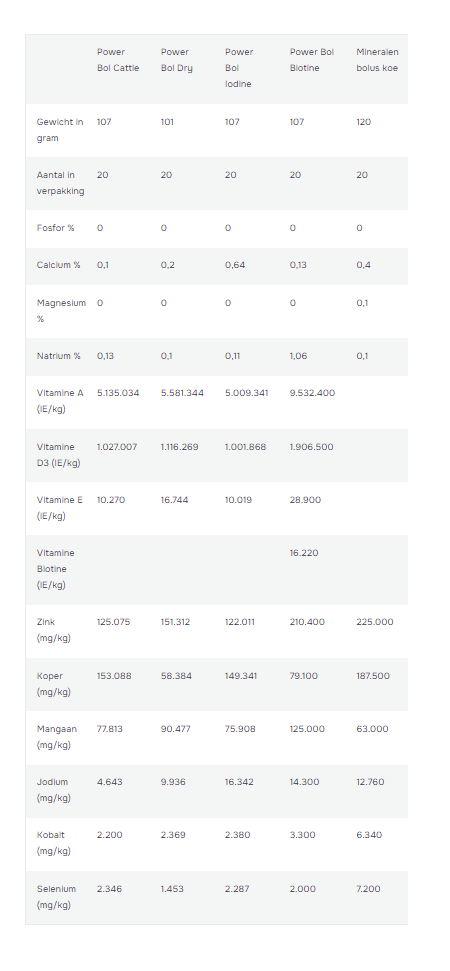The width and height of the screenshot is (450, 971).
Task: Select the Gewicht in gram row label
Action: click(59, 130)
